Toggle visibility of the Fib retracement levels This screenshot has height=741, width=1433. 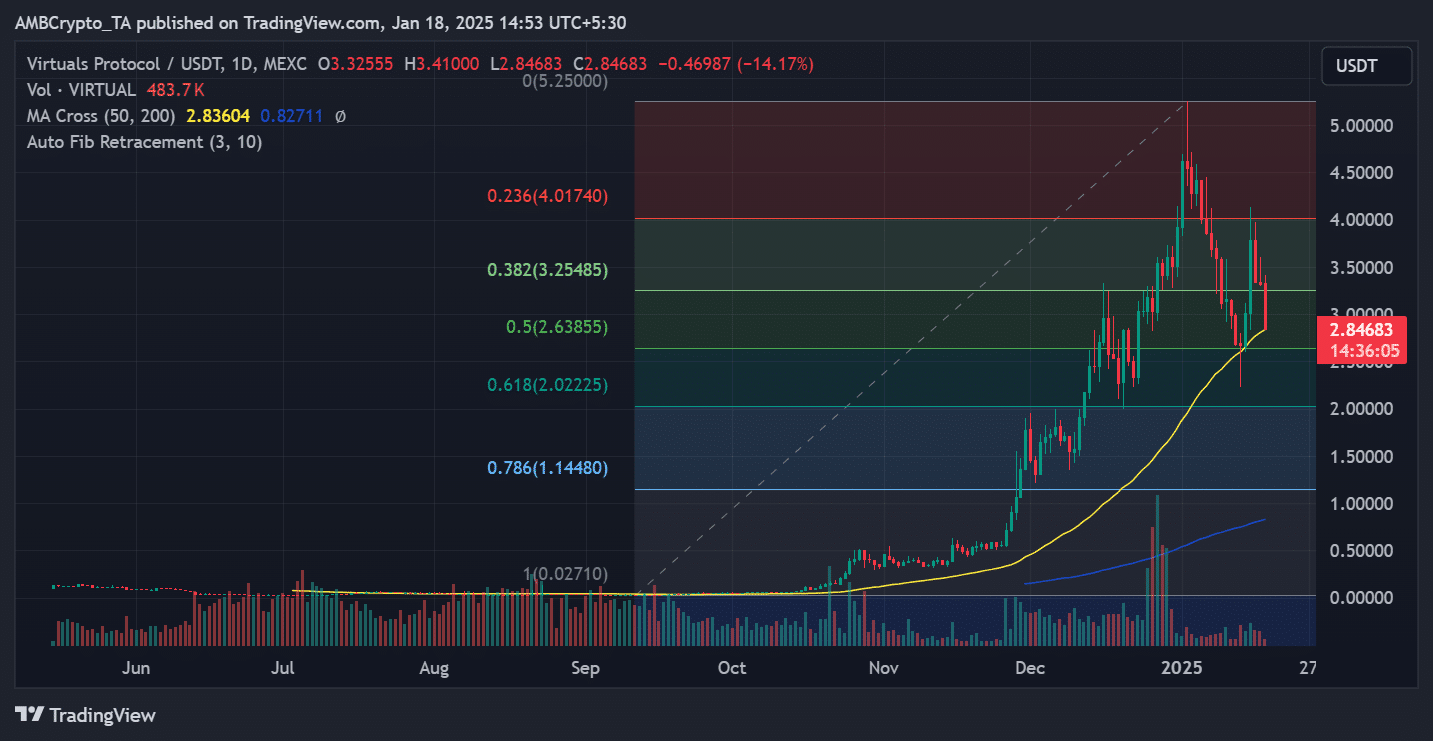click(x=144, y=142)
